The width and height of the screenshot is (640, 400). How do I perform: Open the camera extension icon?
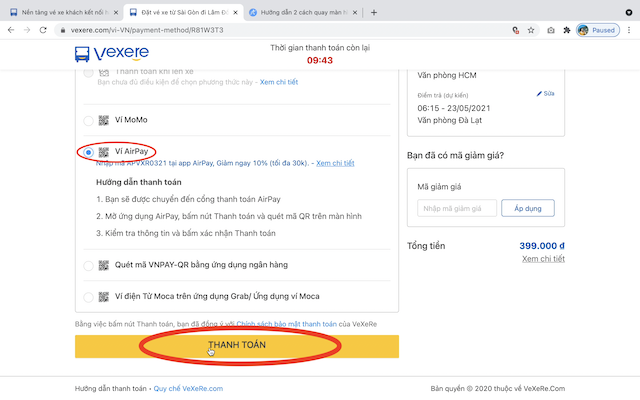tap(551, 30)
